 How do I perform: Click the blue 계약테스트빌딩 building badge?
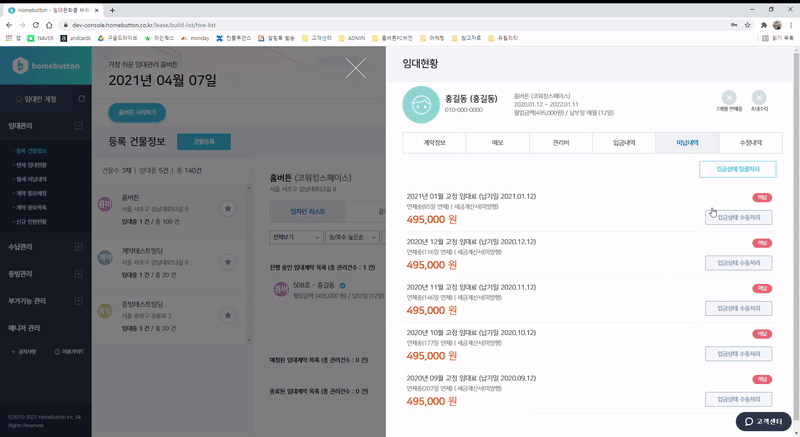click(105, 258)
